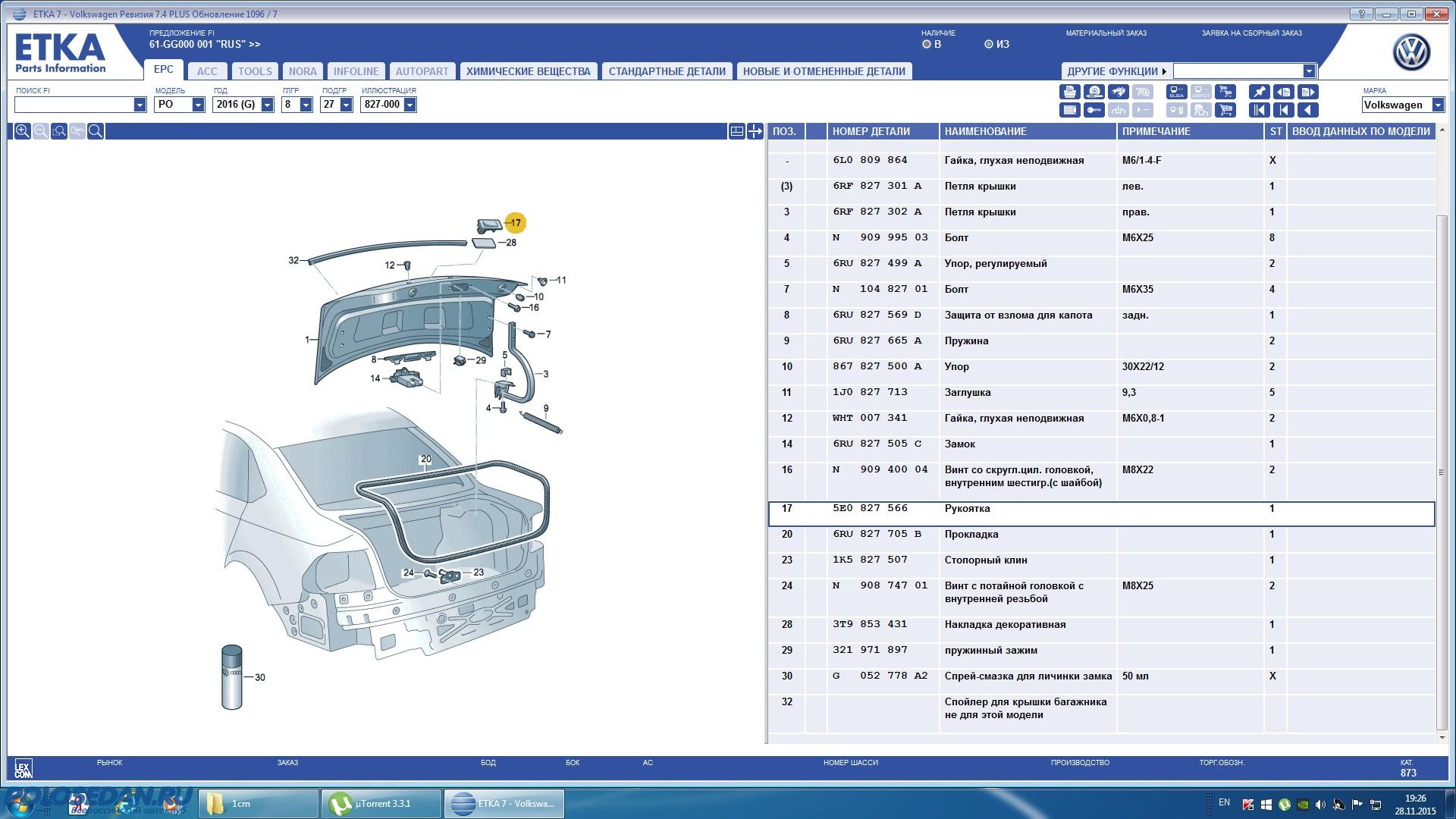Click the printer icon in the toolbar
Image resolution: width=1456 pixels, height=819 pixels.
[1070, 92]
